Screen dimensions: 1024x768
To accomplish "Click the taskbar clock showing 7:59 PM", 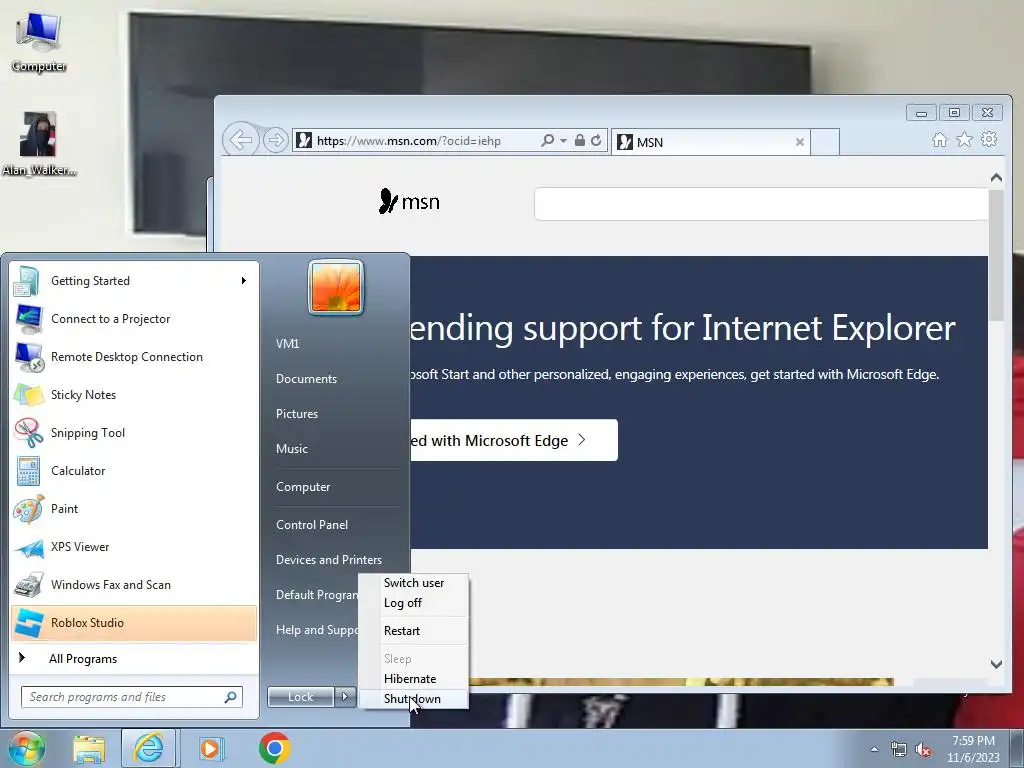I will (x=973, y=749).
